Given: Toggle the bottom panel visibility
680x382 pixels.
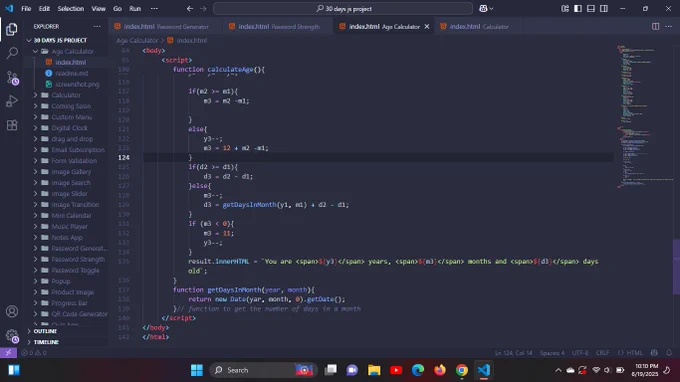Looking at the screenshot, I should tap(591, 9).
